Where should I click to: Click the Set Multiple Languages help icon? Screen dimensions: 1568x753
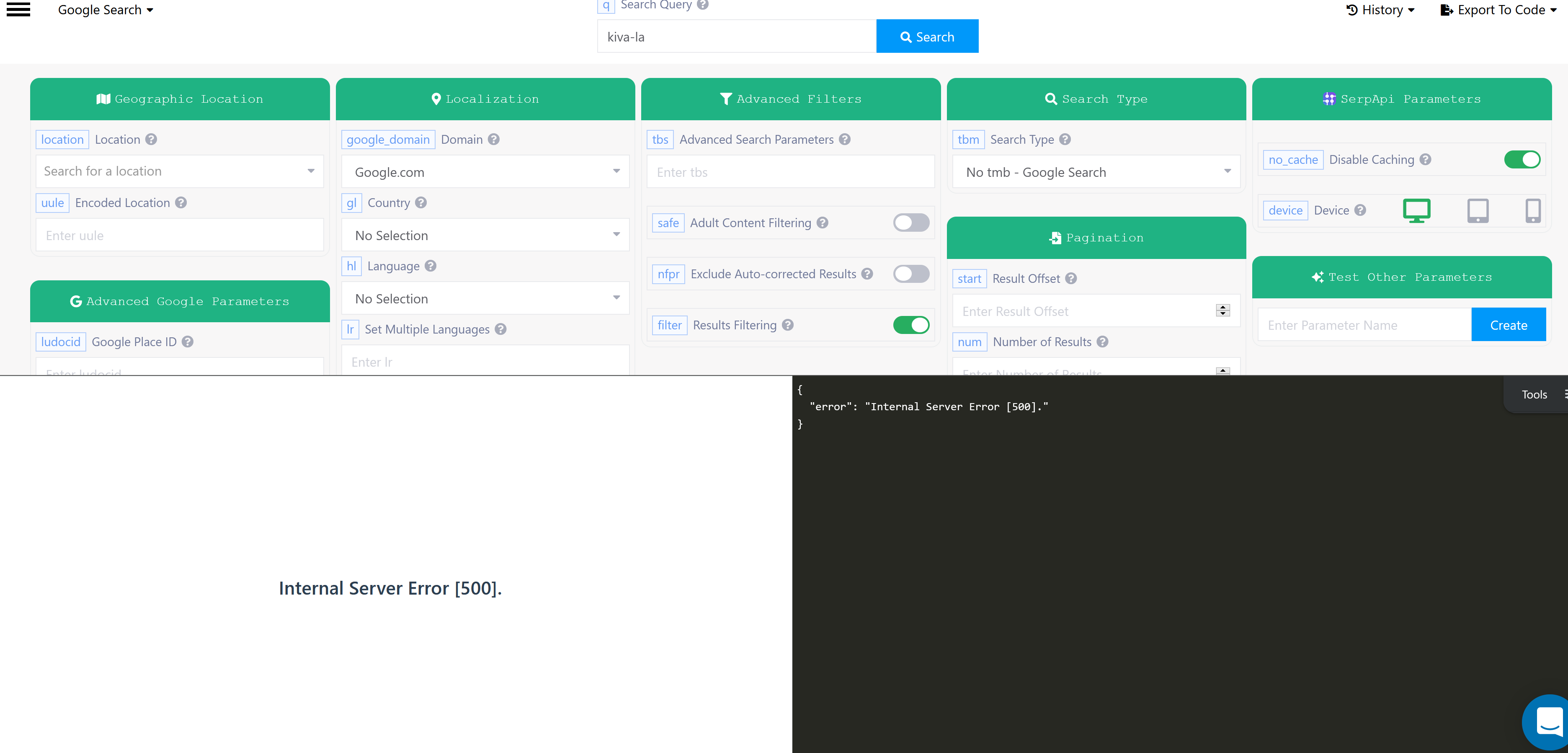[x=501, y=330]
